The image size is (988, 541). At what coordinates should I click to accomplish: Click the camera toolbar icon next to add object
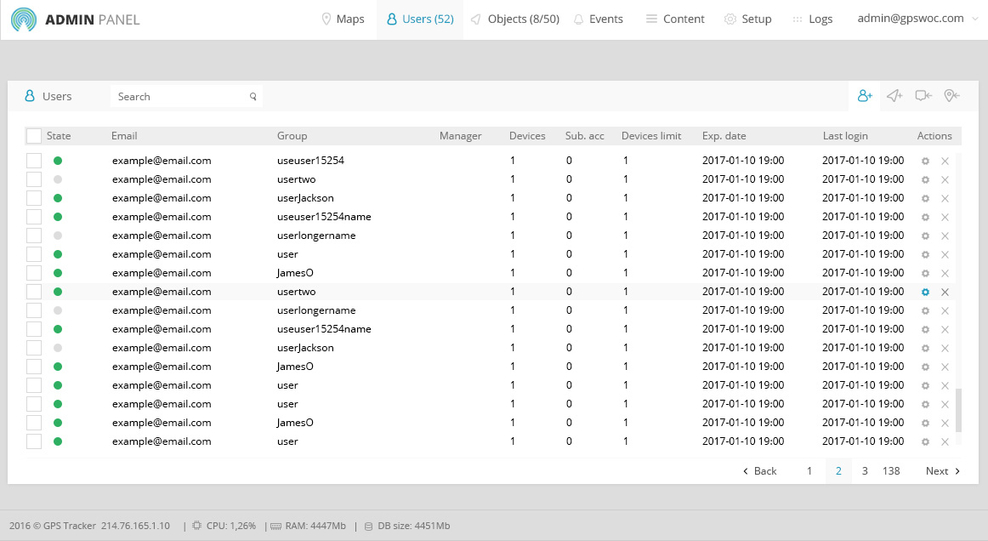click(923, 96)
